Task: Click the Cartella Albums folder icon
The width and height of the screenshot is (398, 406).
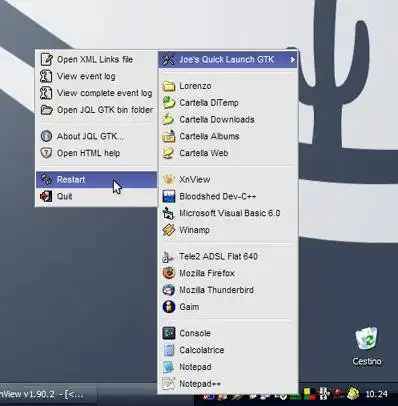Action: 169,136
